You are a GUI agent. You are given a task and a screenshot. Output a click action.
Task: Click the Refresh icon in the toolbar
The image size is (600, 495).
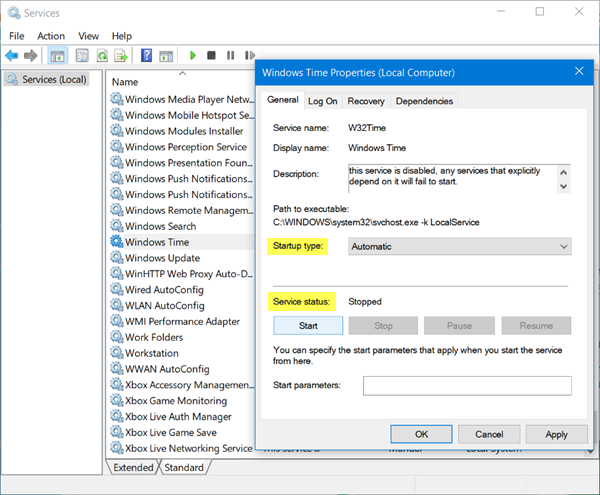tap(100, 56)
